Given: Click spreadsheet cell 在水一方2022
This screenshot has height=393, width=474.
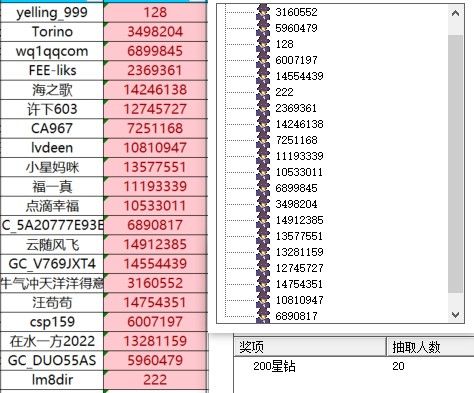Looking at the screenshot, I should coord(52,342).
